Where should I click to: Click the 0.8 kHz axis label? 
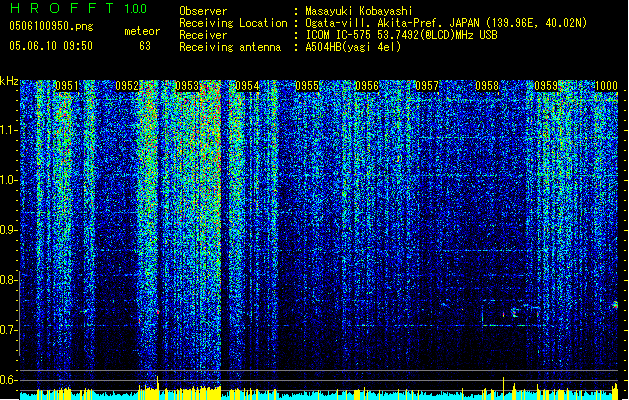tap(8, 280)
